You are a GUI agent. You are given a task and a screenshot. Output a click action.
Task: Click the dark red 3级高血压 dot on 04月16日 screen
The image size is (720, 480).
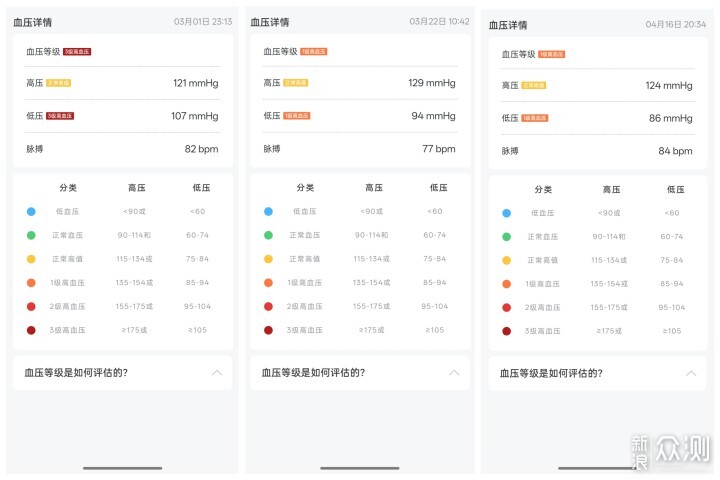[x=506, y=331]
